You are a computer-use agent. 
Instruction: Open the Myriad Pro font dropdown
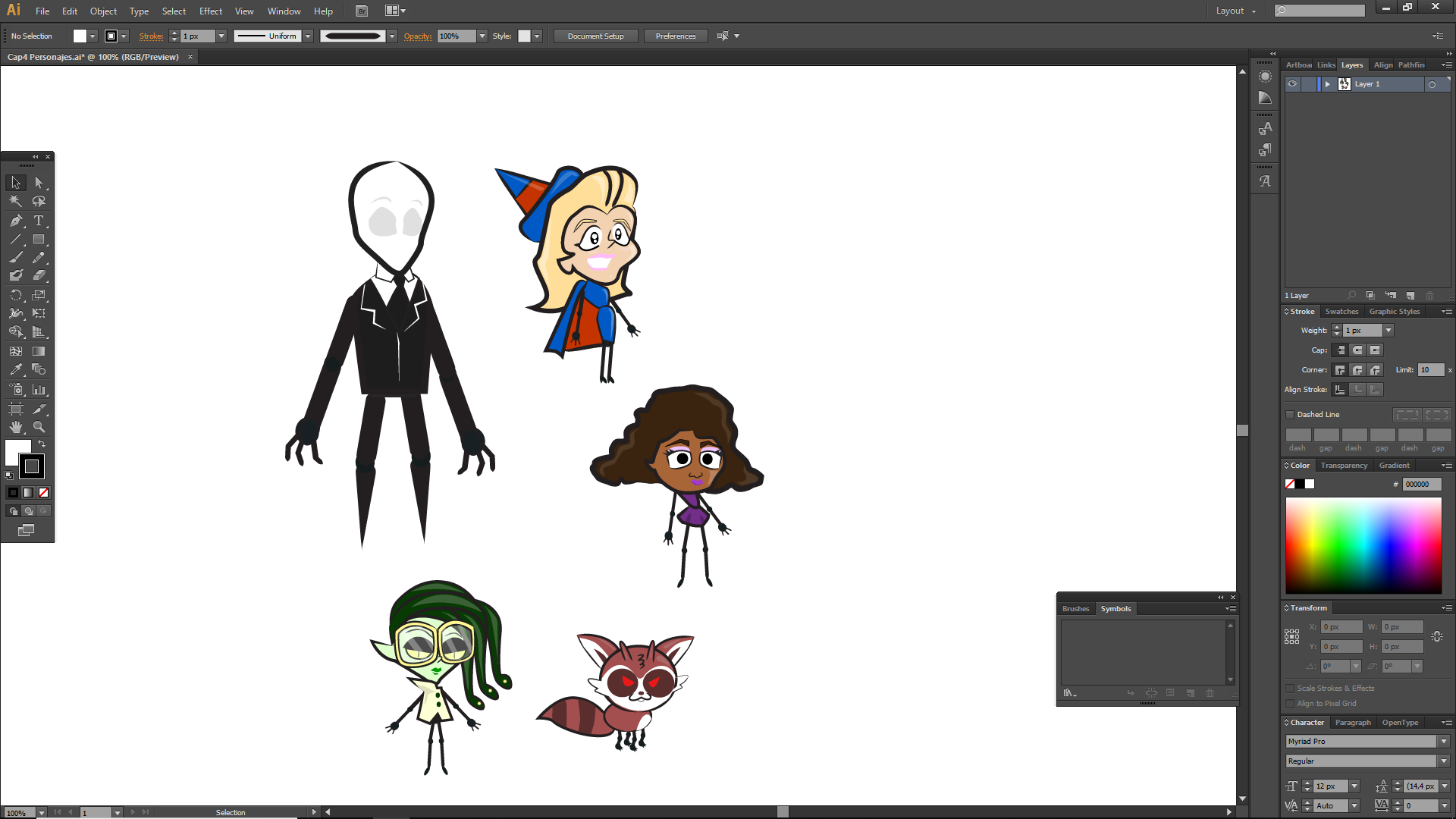coord(1444,742)
